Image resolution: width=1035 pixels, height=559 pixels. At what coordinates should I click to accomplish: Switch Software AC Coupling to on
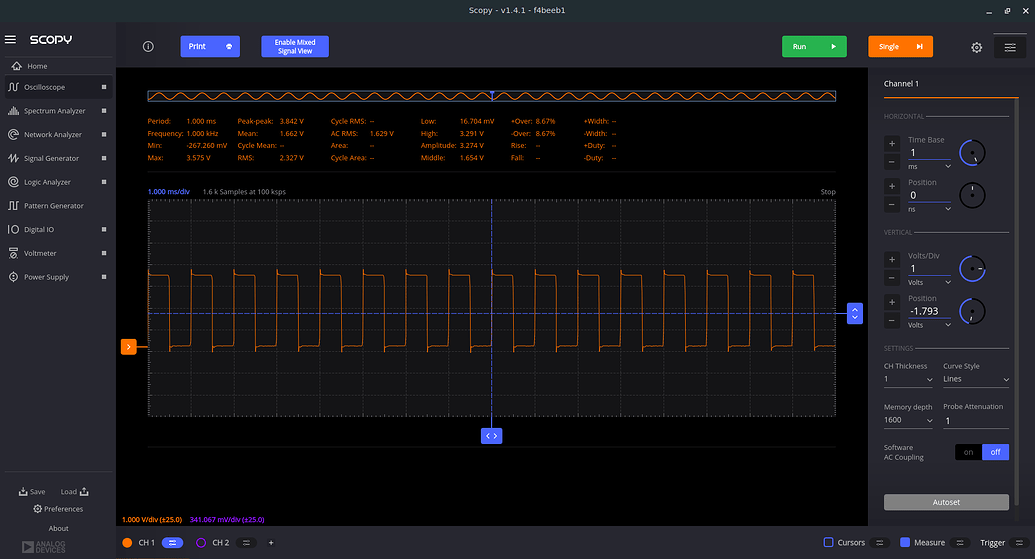tap(968, 452)
